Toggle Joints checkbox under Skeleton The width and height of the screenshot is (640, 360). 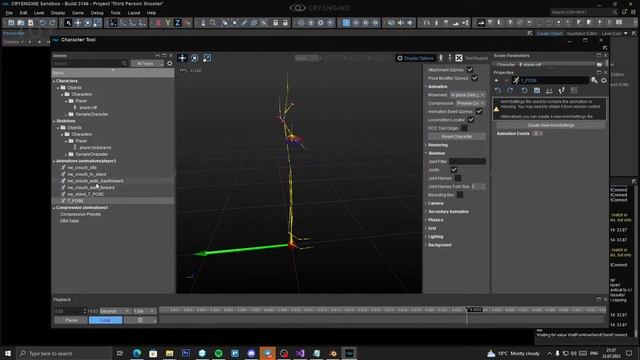click(x=454, y=170)
